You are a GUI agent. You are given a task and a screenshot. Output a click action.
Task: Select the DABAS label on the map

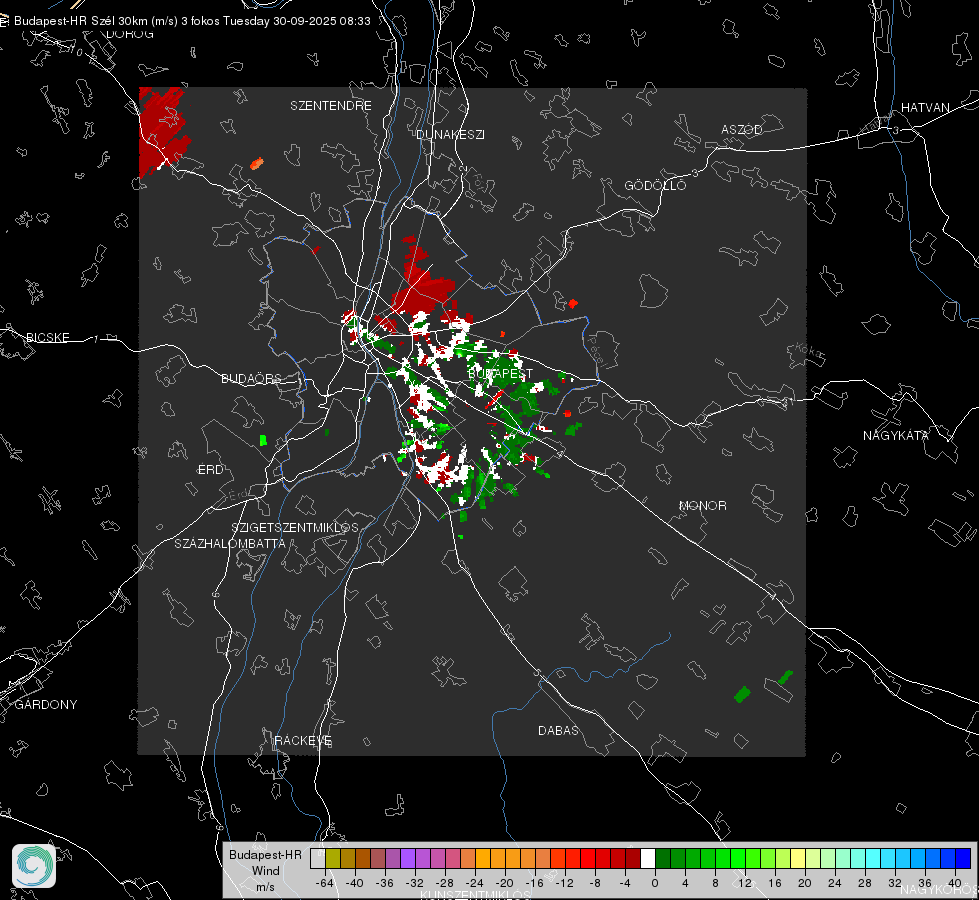[558, 731]
